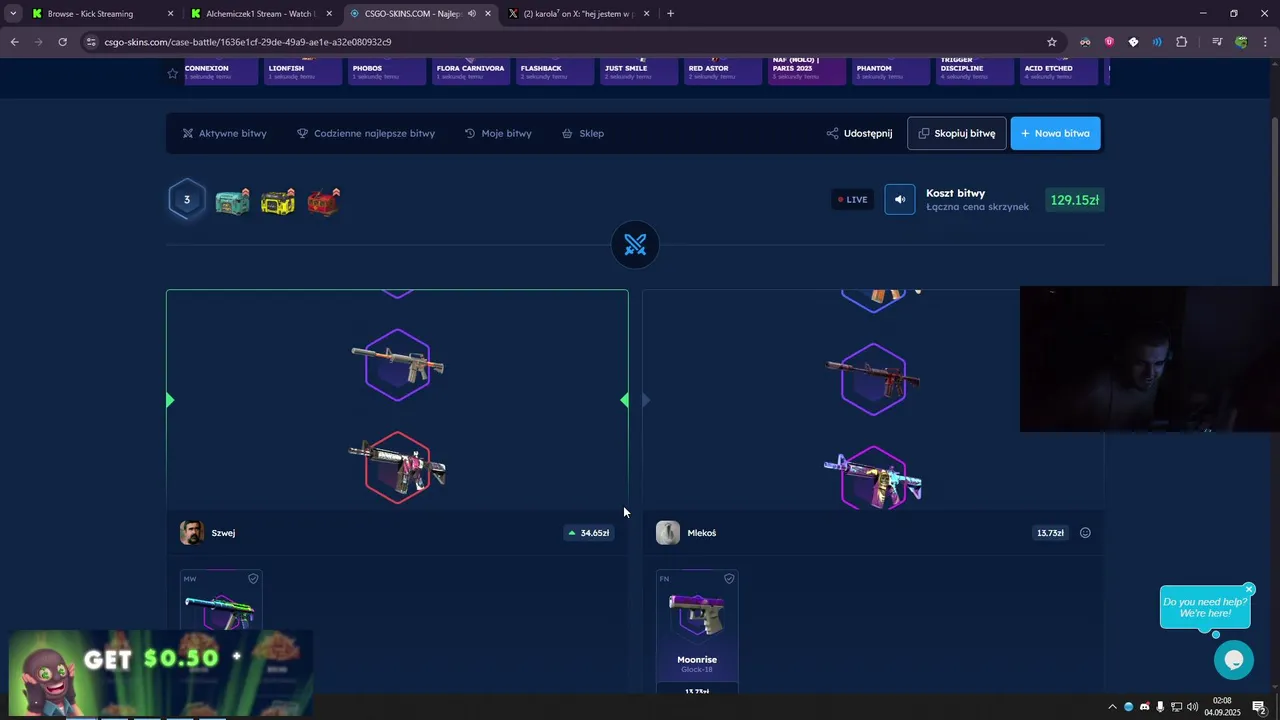Click the LIVE indicator badge
The width and height of the screenshot is (1280, 720).
tap(853, 199)
